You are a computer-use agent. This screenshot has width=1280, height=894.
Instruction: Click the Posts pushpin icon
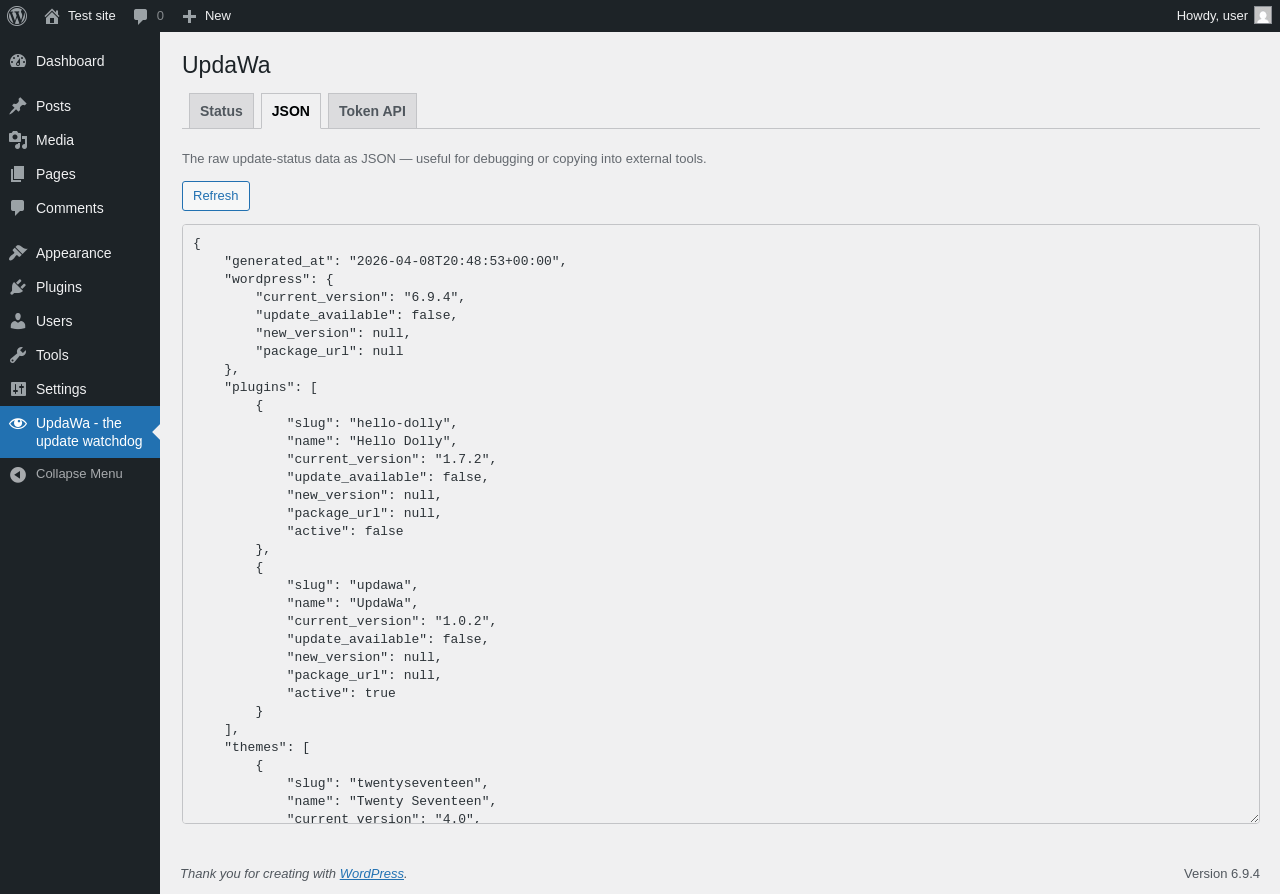coord(18,106)
